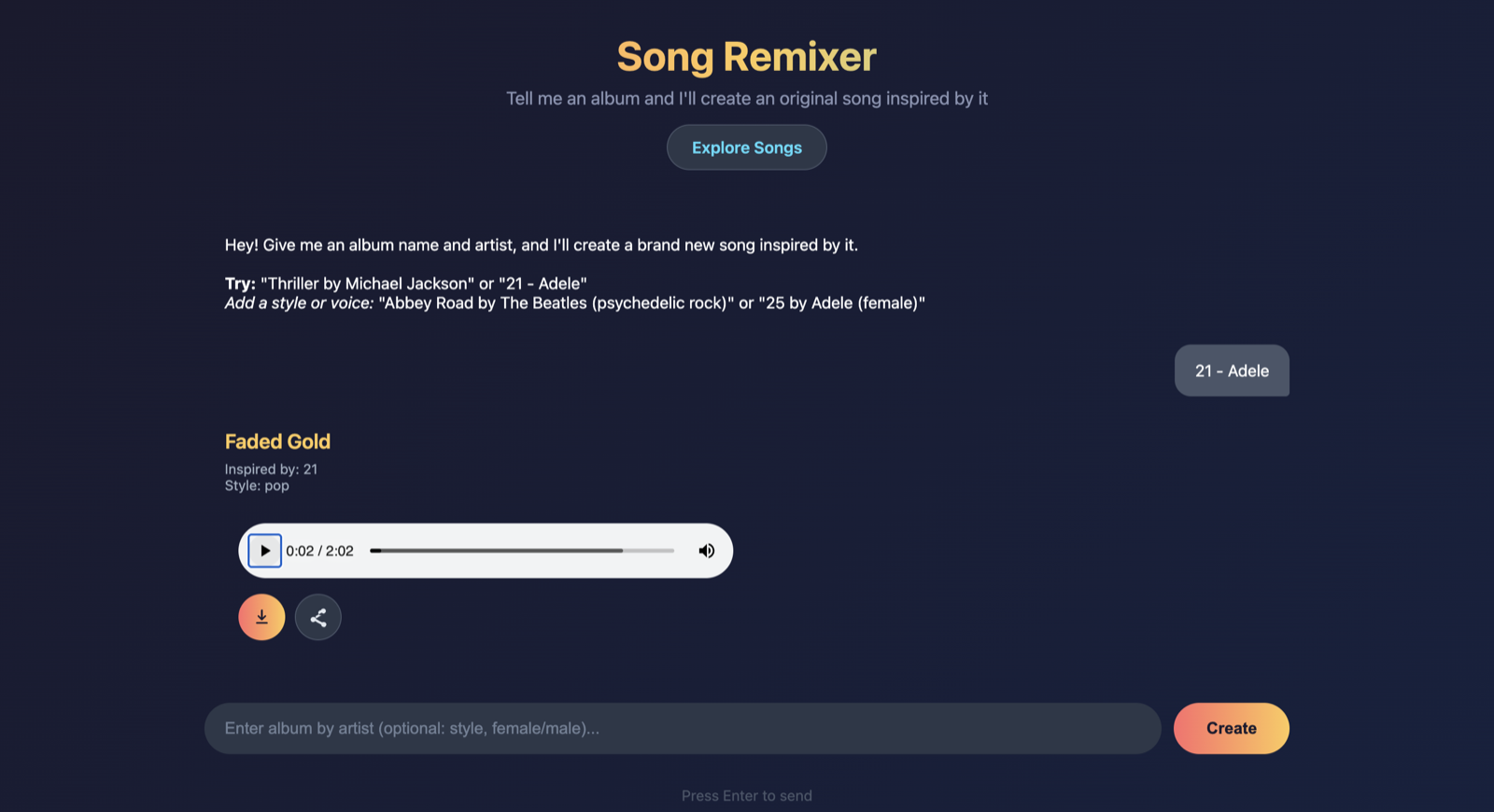The width and height of the screenshot is (1494, 812).
Task: Click the album input field
Action: (683, 728)
